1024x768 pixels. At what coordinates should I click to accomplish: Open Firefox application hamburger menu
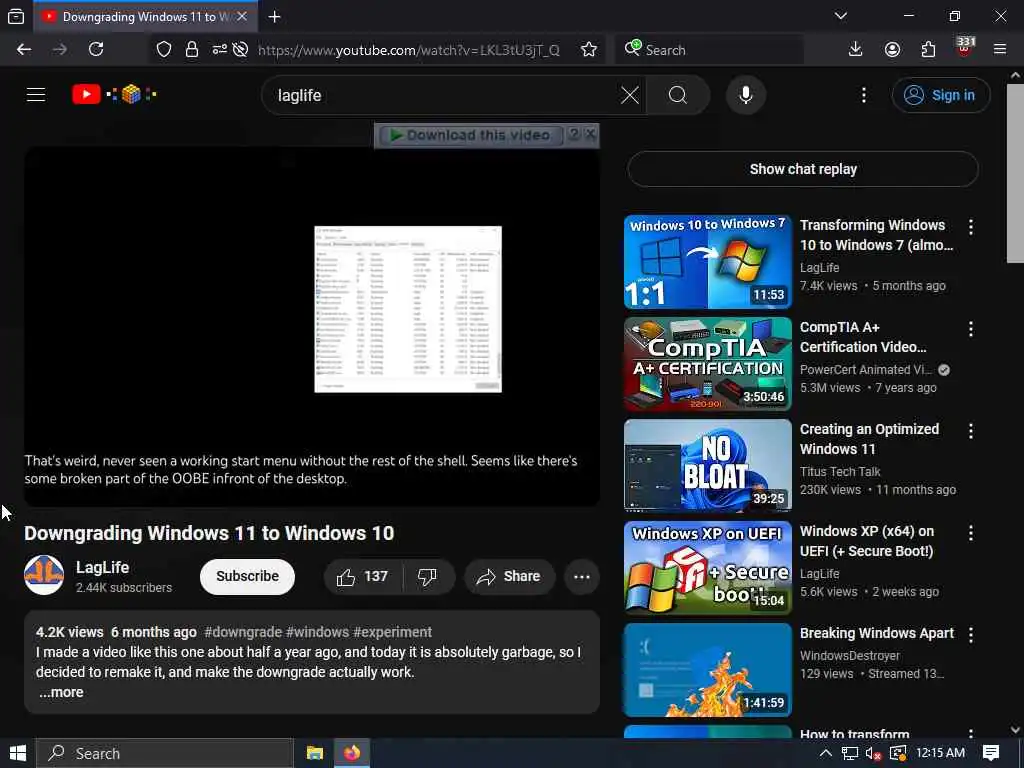1000,50
